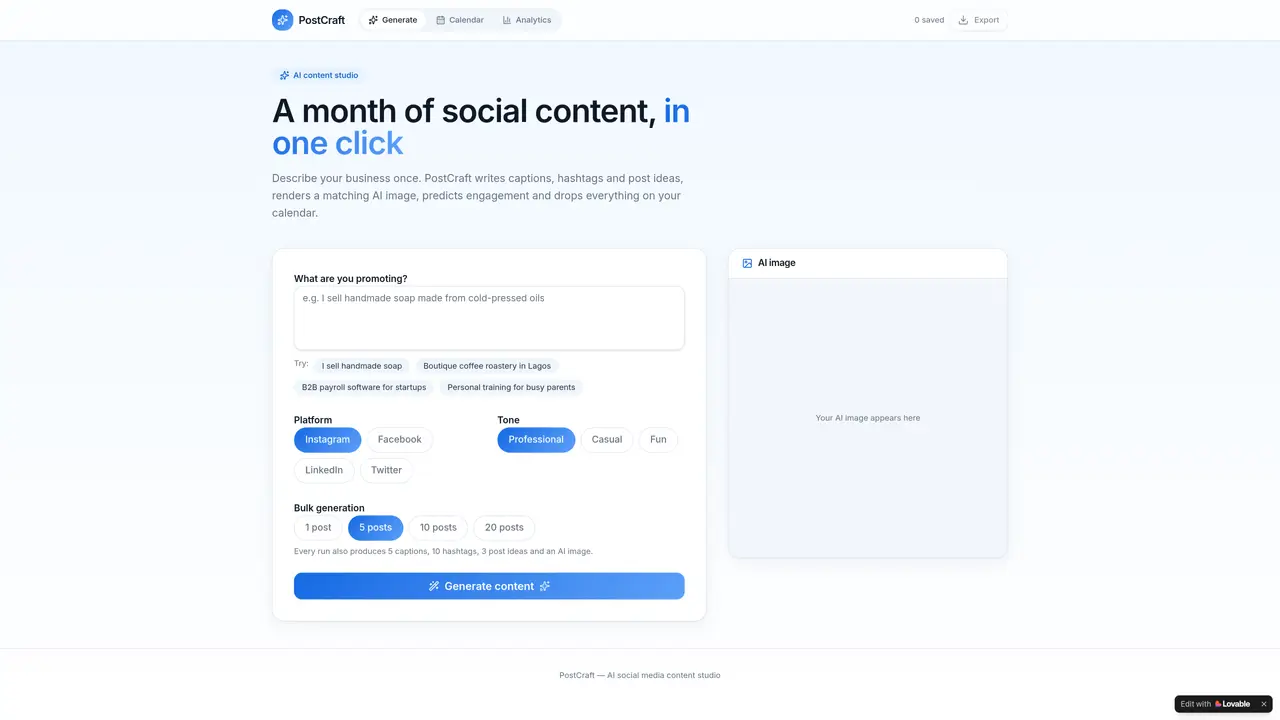Image resolution: width=1280 pixels, height=720 pixels.
Task: Click the calendar icon in navigation
Action: coord(440,20)
